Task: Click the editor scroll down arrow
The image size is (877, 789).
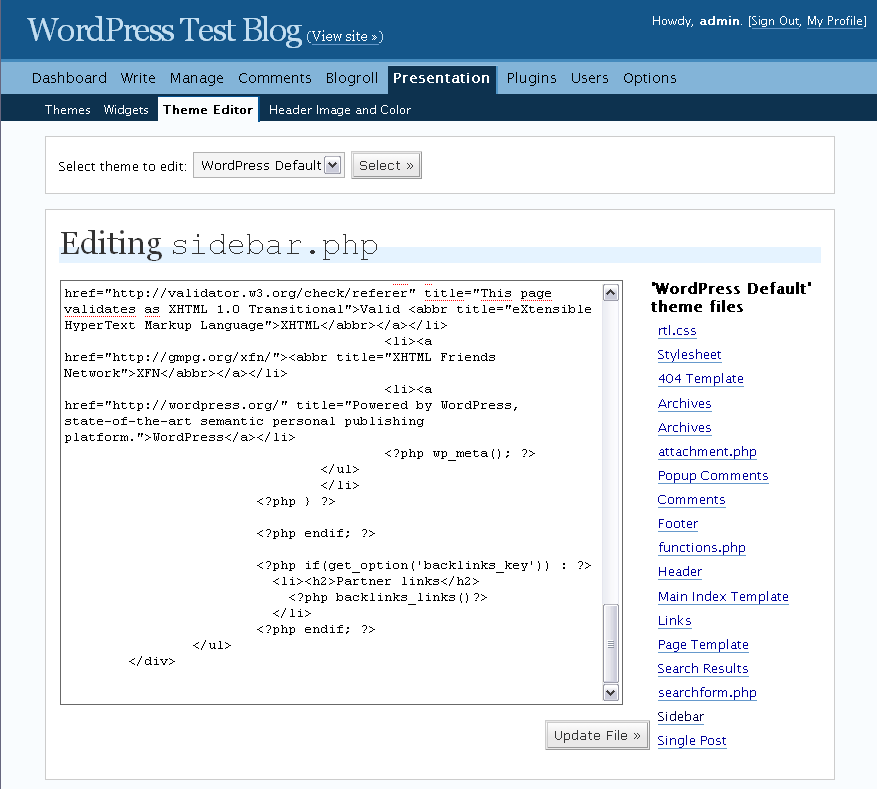Action: click(611, 692)
